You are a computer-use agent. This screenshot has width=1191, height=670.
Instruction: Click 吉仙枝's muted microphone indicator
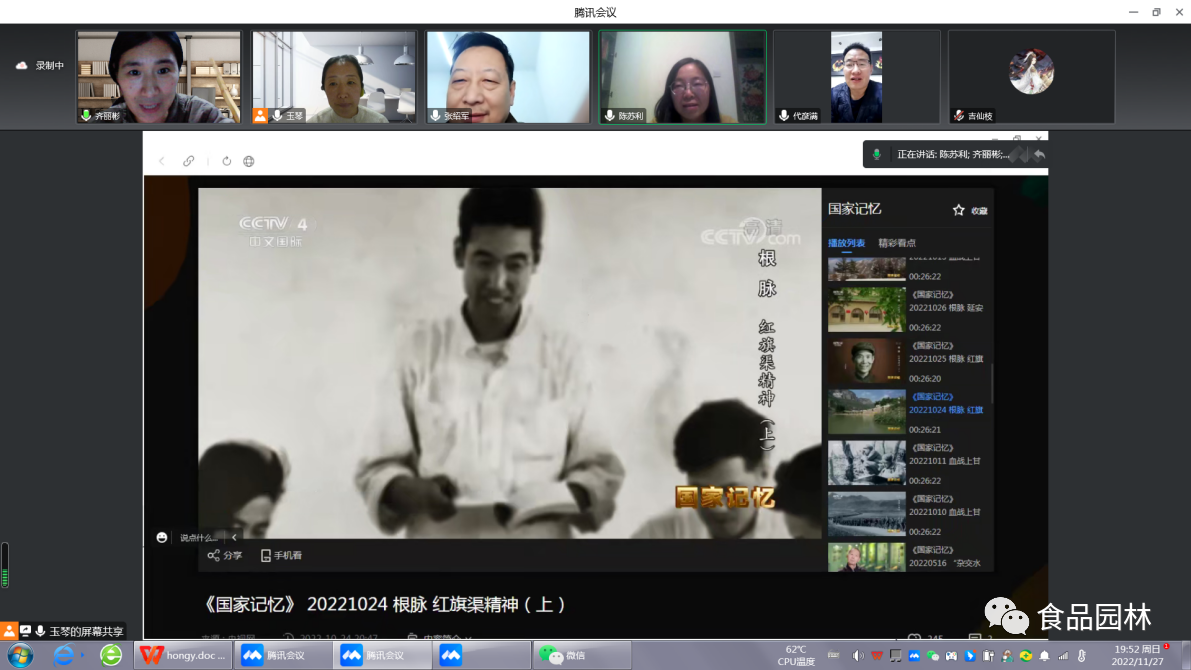click(959, 115)
